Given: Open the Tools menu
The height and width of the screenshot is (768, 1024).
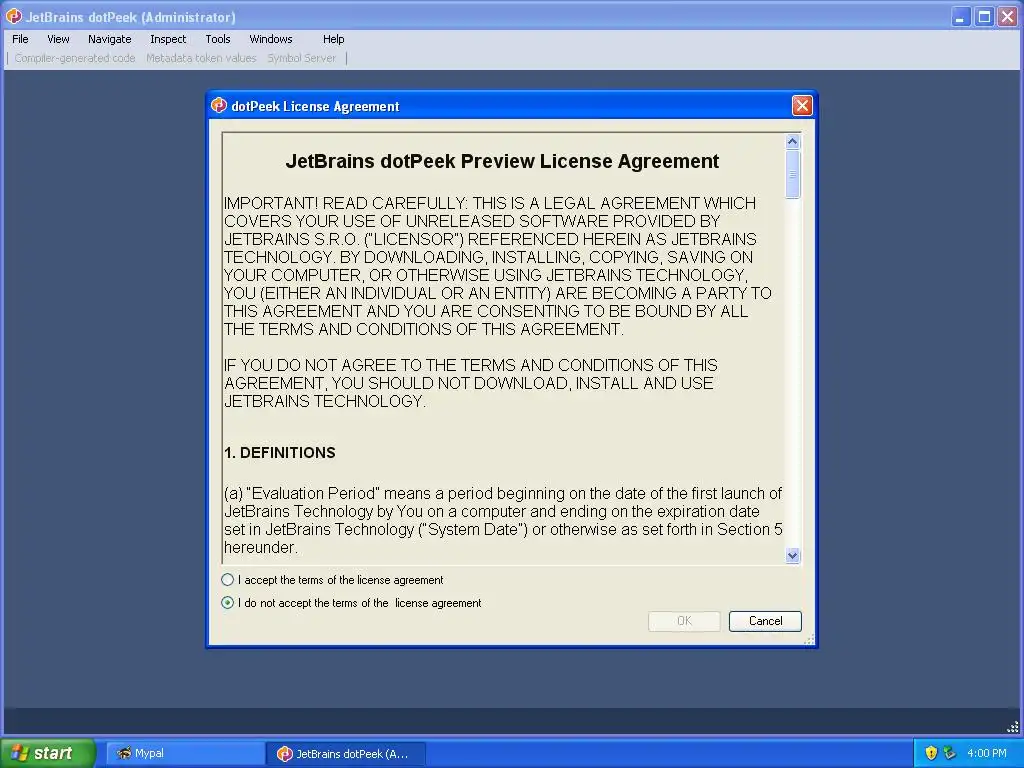Looking at the screenshot, I should pos(217,39).
